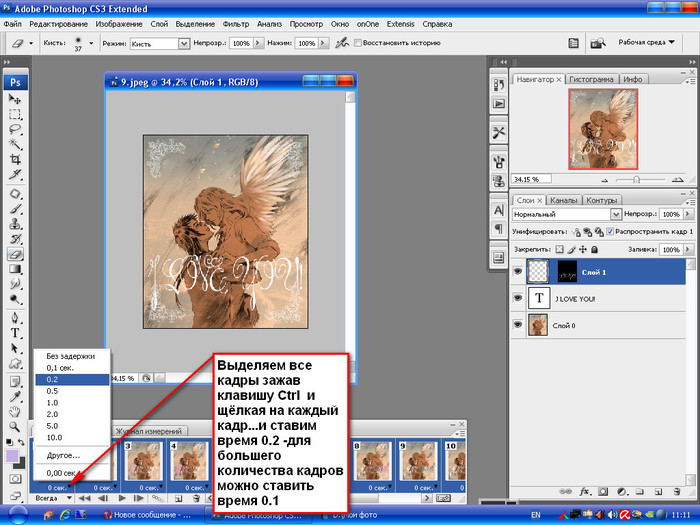Select the Hand tool
Viewport: 700px width, 525px height.
point(15,412)
